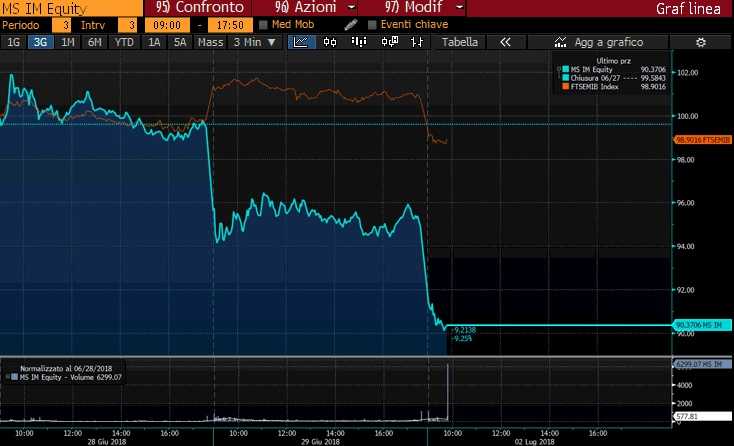This screenshot has width=734, height=446.
Task: Click the 90.3706 MS IM price tag
Action: (703, 325)
